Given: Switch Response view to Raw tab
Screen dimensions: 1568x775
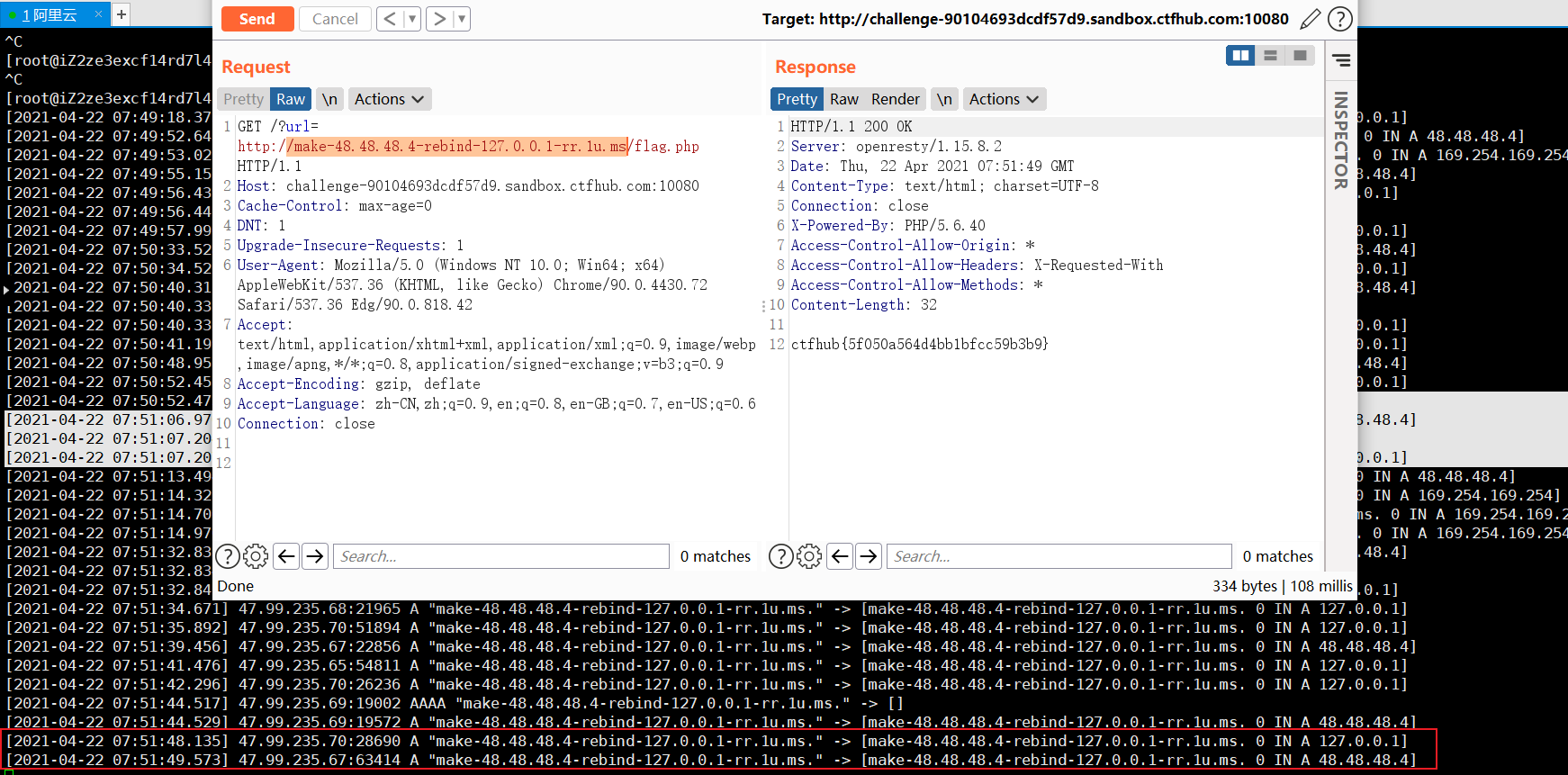Looking at the screenshot, I should pyautogui.click(x=843, y=99).
